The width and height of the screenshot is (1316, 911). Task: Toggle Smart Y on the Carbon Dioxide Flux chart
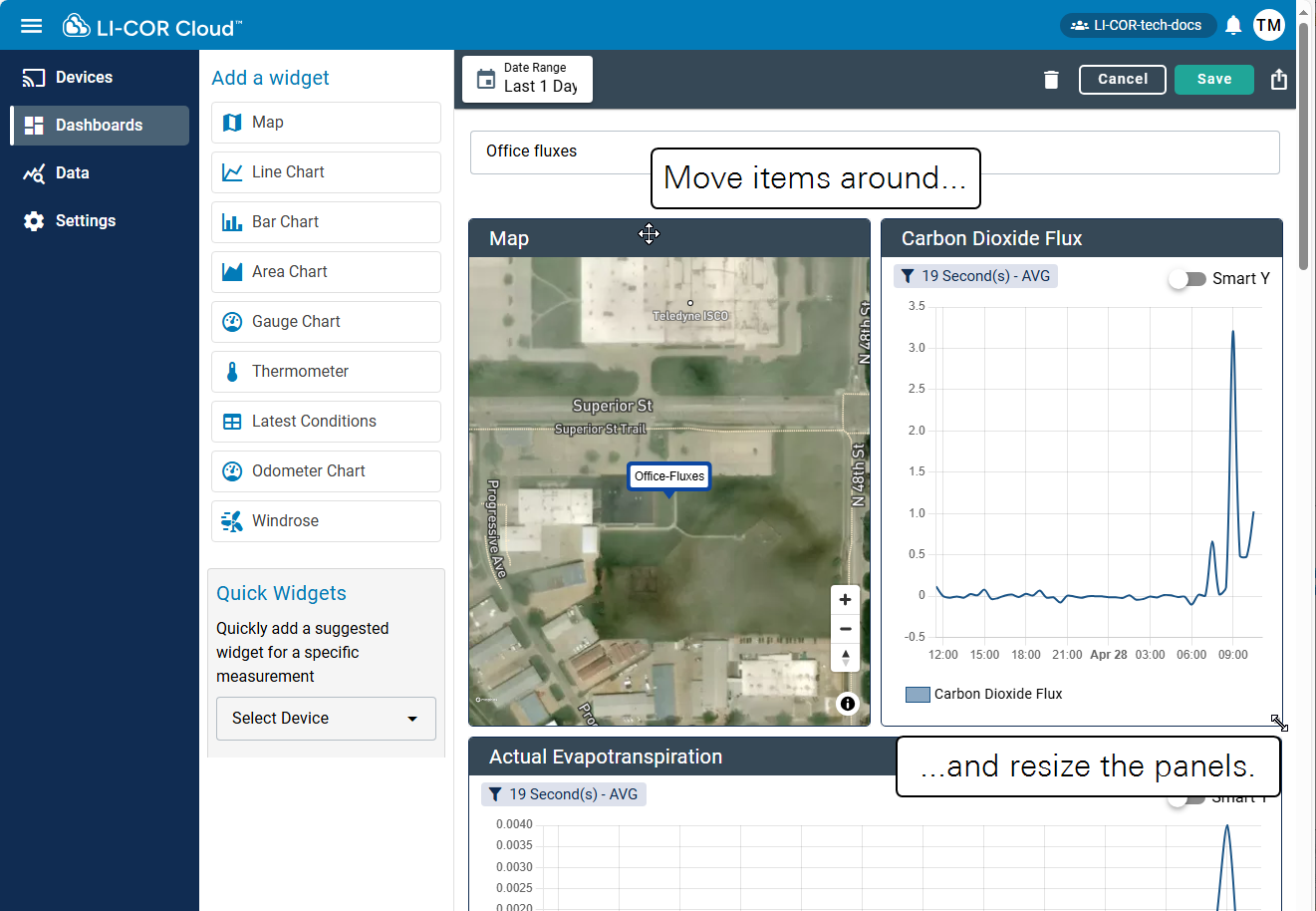[1186, 279]
